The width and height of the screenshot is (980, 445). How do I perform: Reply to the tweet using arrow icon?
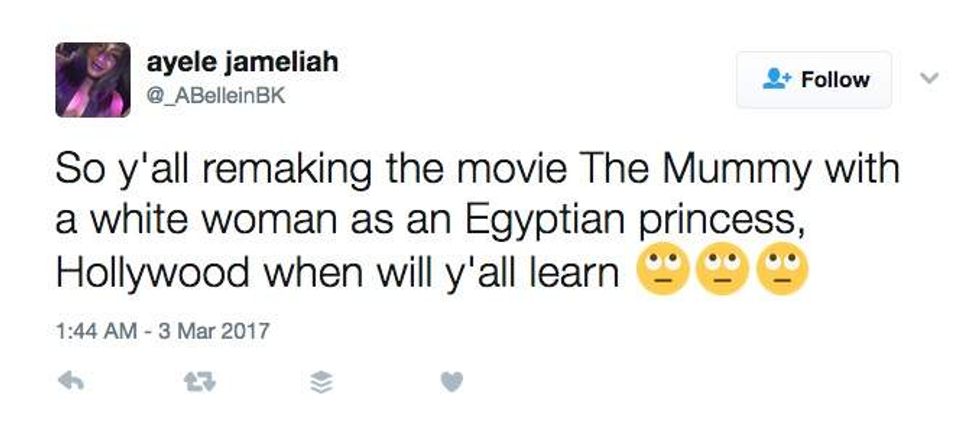point(68,380)
